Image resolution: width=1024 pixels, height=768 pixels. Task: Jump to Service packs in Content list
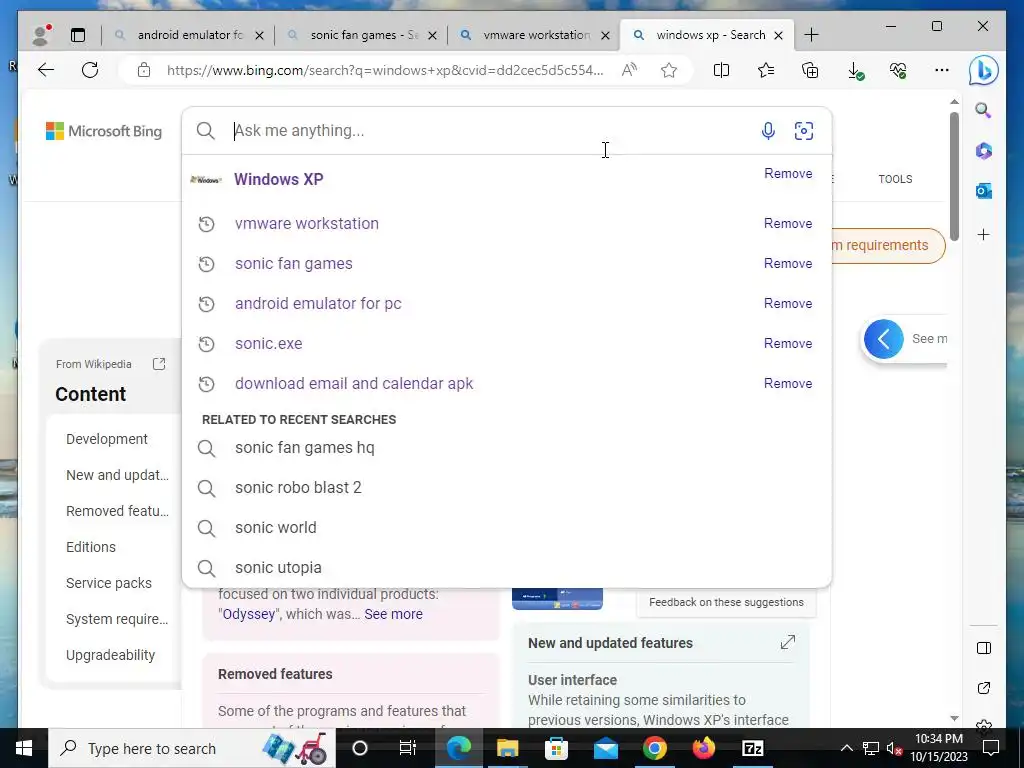pos(108,583)
